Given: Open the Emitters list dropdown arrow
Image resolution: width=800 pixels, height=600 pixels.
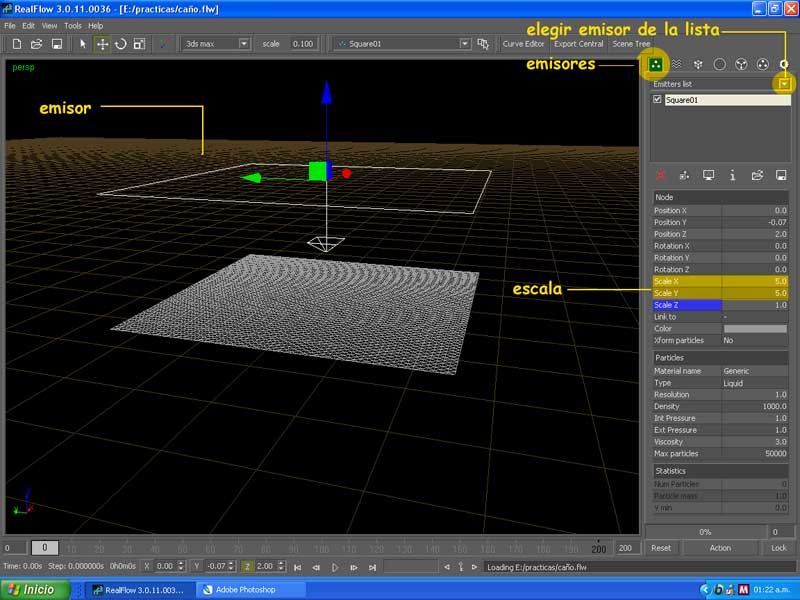Looking at the screenshot, I should [x=784, y=84].
